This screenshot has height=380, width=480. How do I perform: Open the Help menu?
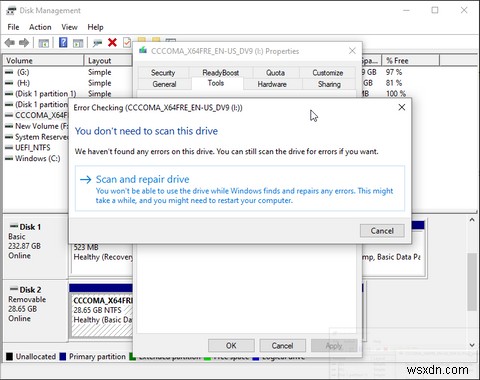point(95,27)
